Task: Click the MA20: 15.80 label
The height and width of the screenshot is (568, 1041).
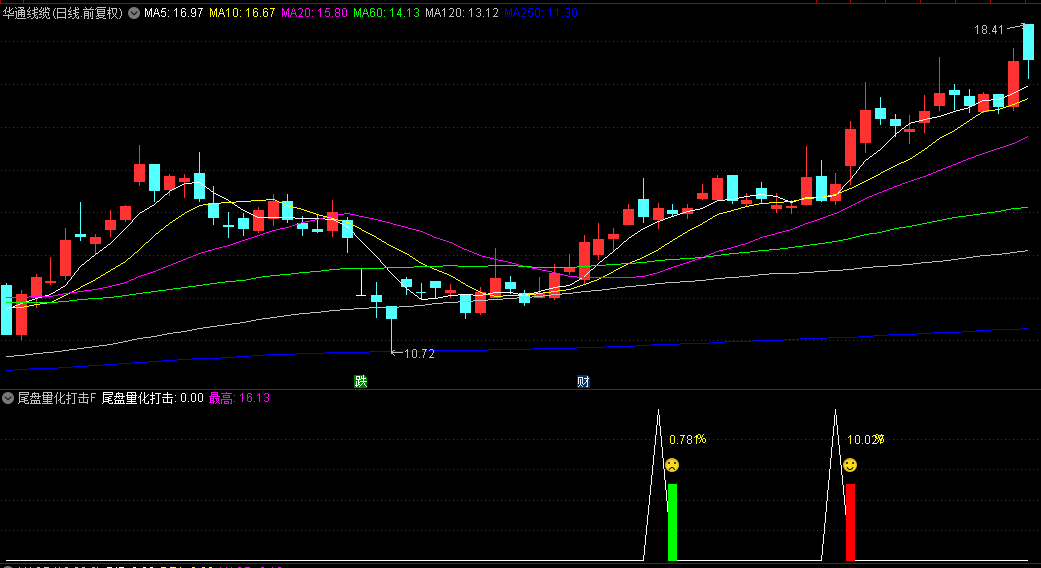Action: pos(315,13)
